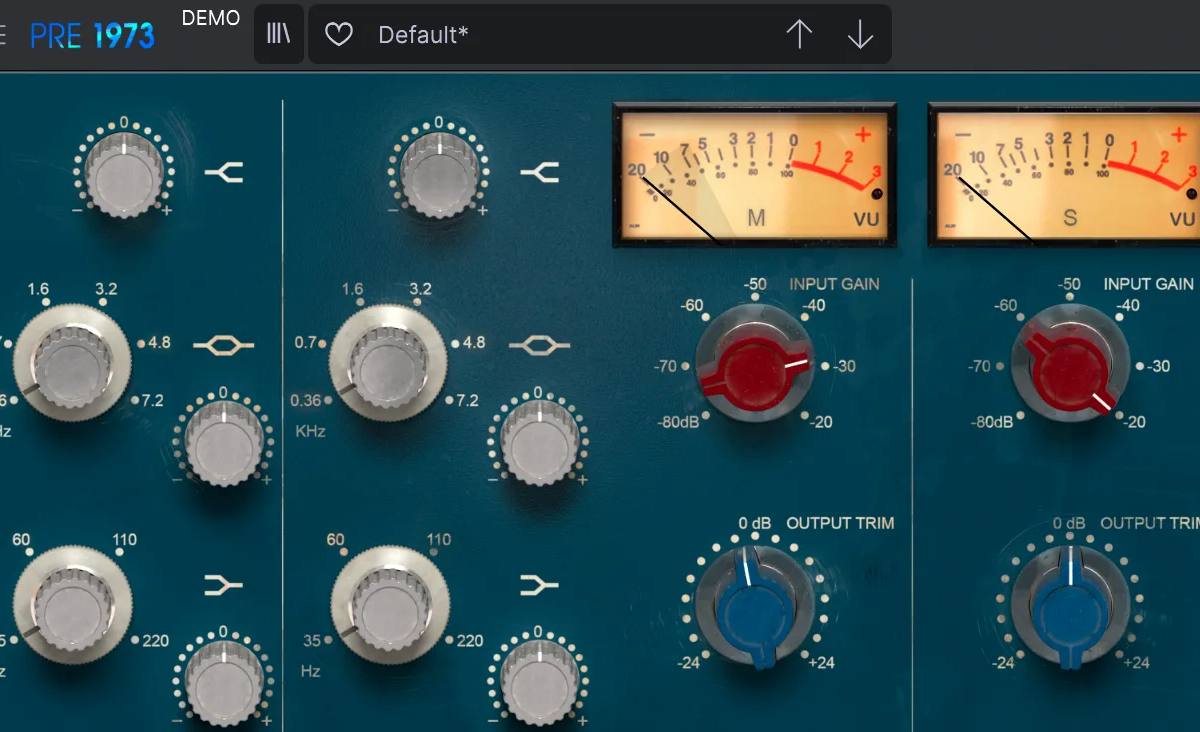Select 110 Hz mark in left strip
Screen dimensions: 1200x732
[124, 540]
